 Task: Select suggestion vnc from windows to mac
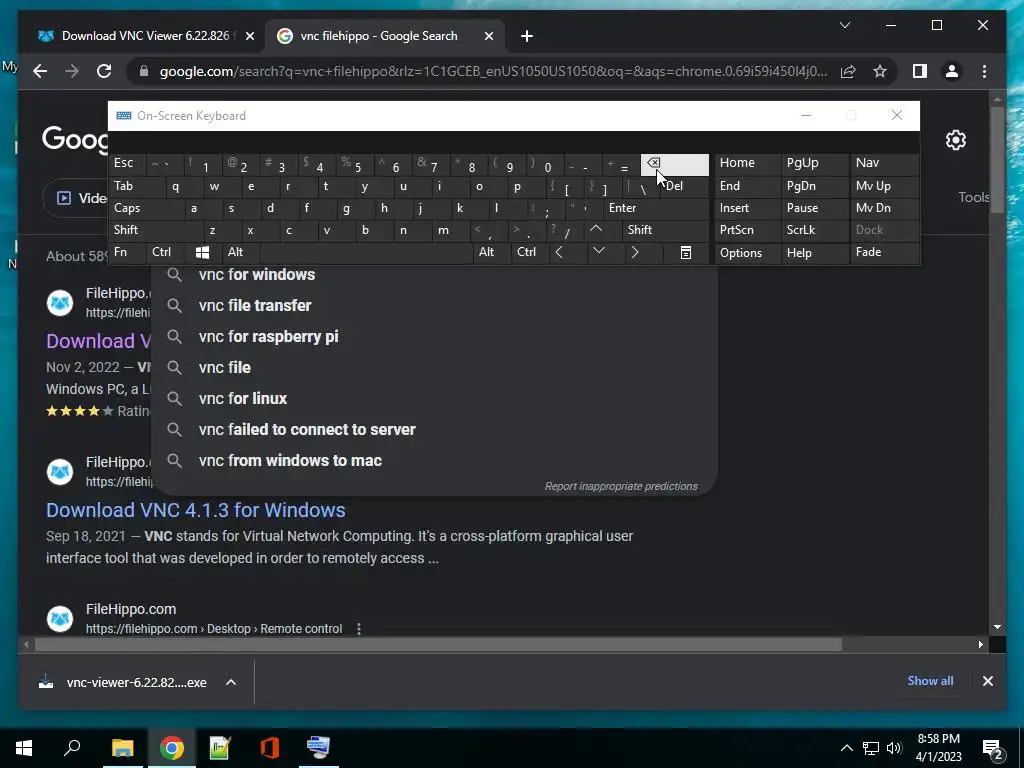pyautogui.click(x=434, y=460)
